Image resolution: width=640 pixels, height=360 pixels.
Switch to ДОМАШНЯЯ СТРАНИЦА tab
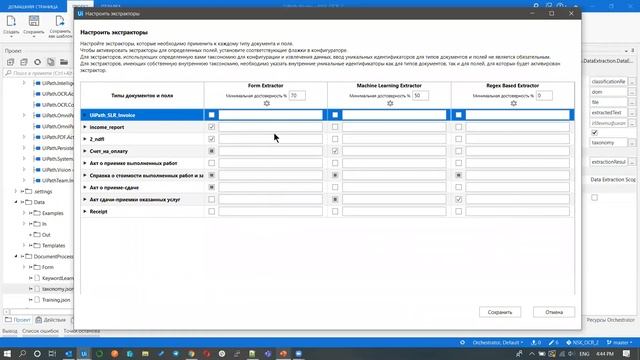(33, 6)
